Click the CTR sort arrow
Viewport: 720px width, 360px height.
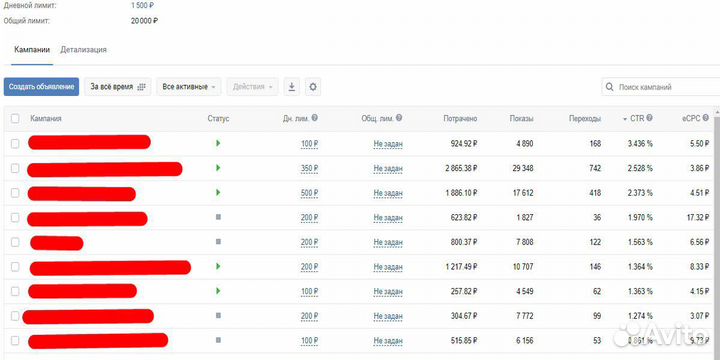[625, 119]
